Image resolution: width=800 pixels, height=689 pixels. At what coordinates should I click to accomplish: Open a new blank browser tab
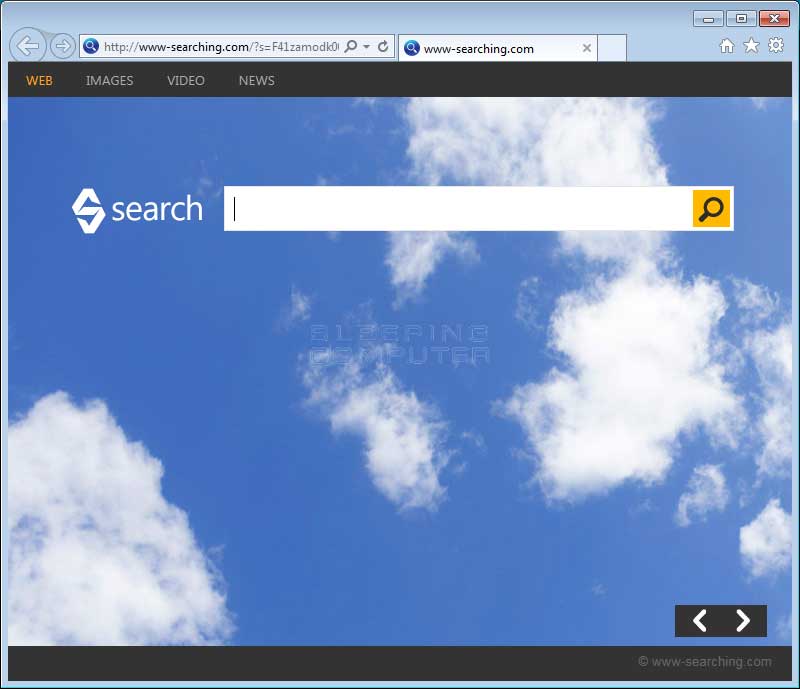pyautogui.click(x=612, y=48)
